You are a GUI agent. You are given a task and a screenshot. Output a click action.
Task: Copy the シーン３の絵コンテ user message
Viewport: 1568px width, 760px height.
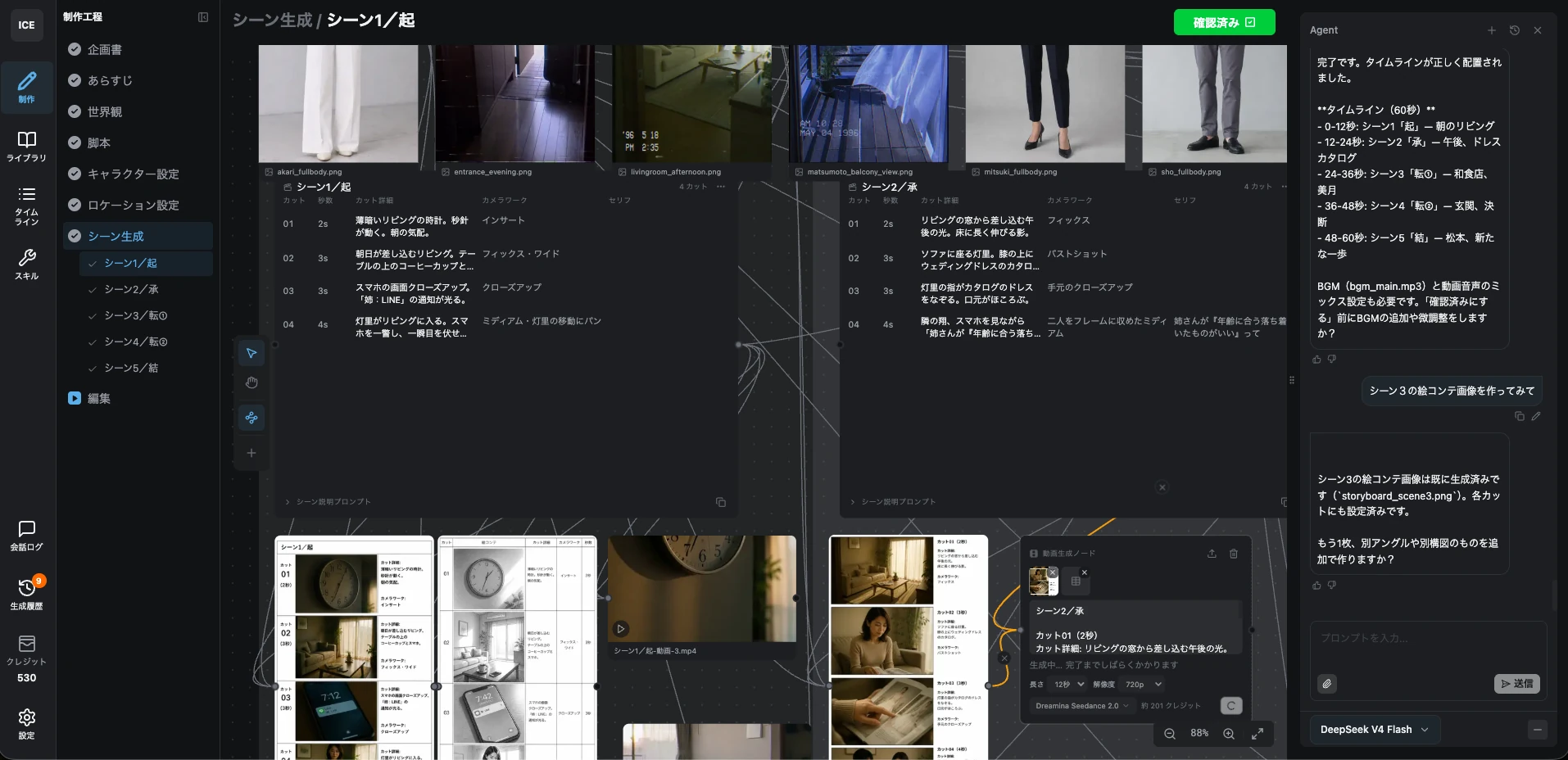pyautogui.click(x=1520, y=416)
